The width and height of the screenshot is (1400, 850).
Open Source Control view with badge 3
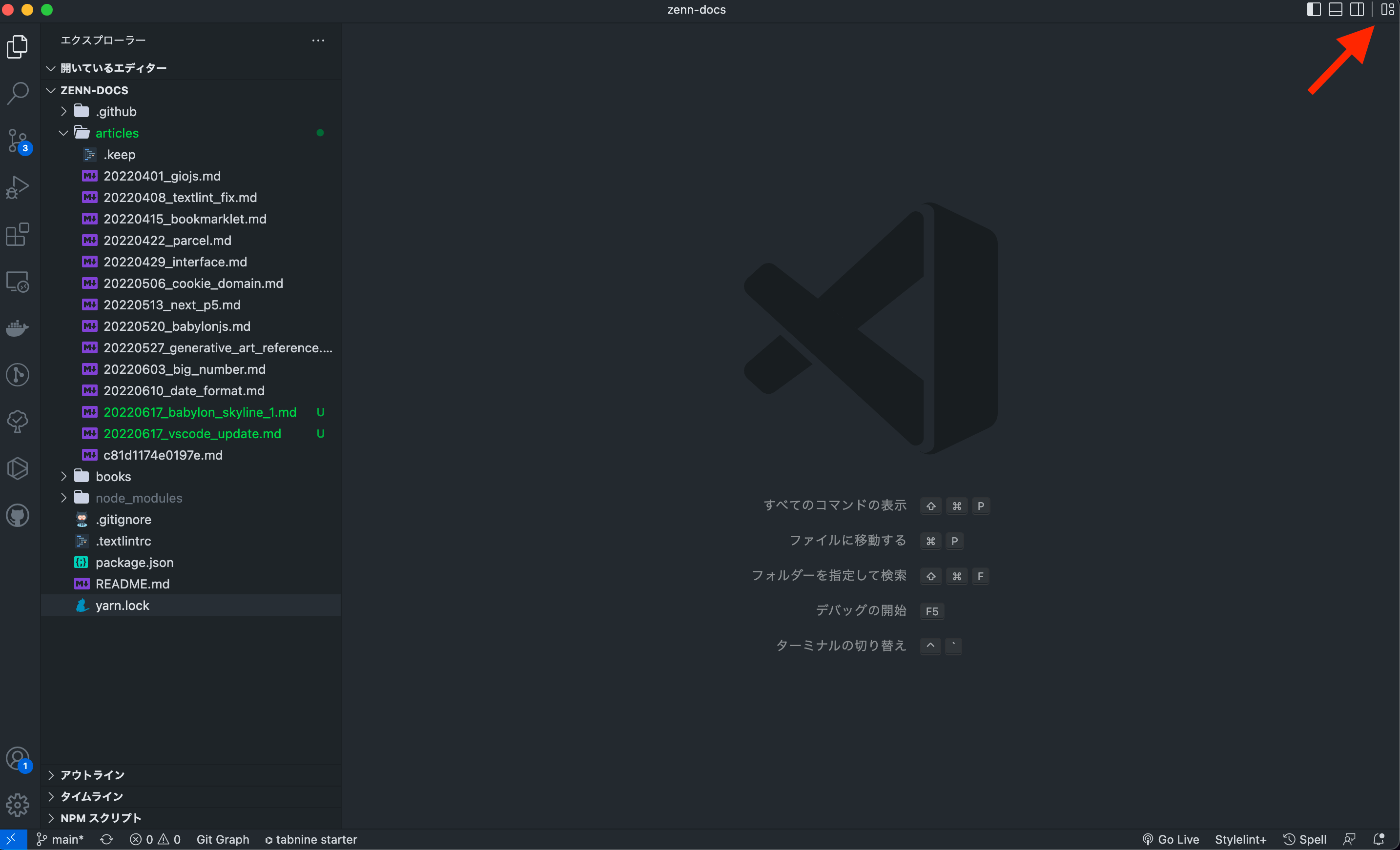[18, 140]
